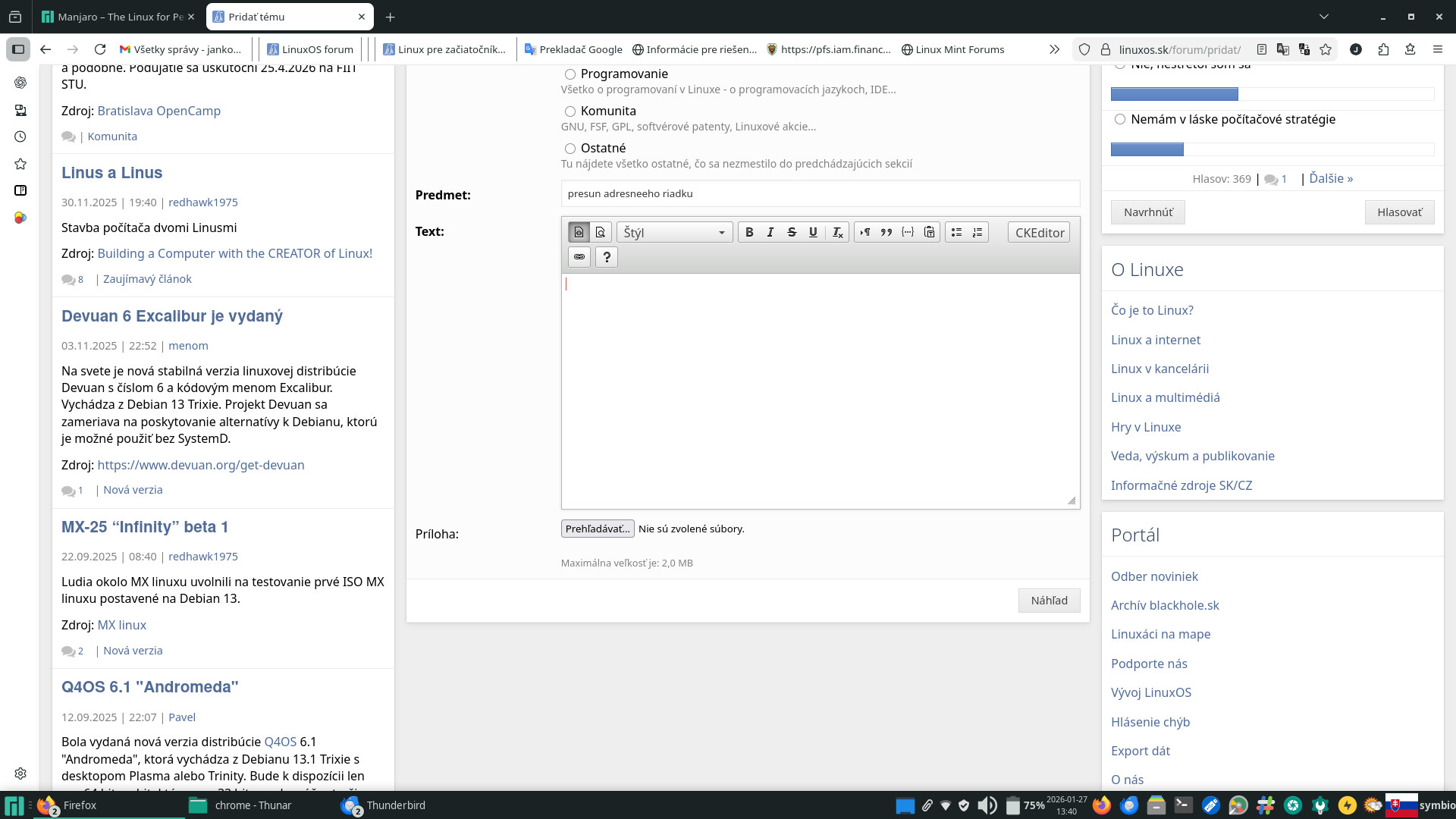The width and height of the screenshot is (1456, 819).
Task: Open the LinuxOS forum bookmark
Action: point(310,49)
